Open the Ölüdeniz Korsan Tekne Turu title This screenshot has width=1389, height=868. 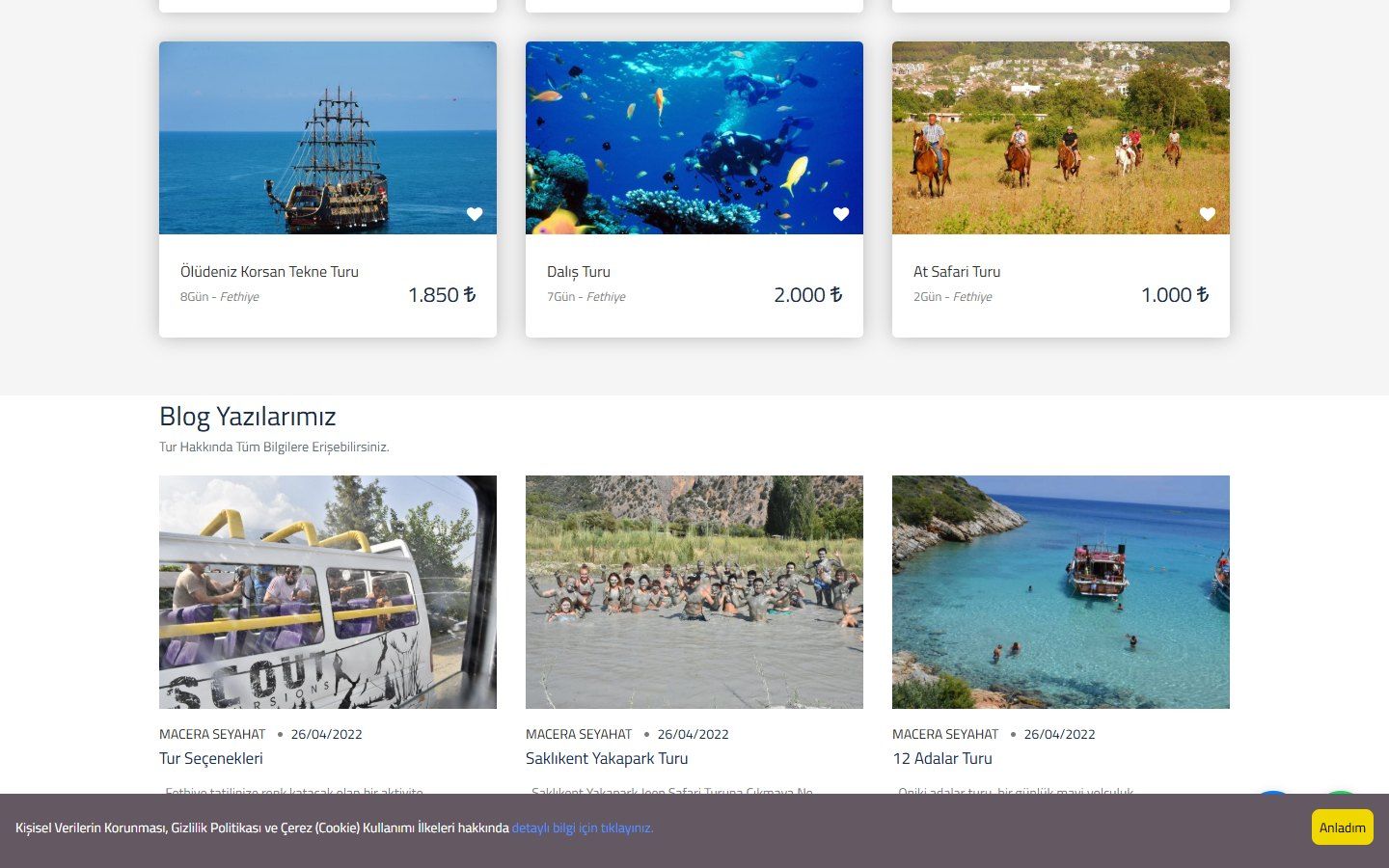(269, 272)
